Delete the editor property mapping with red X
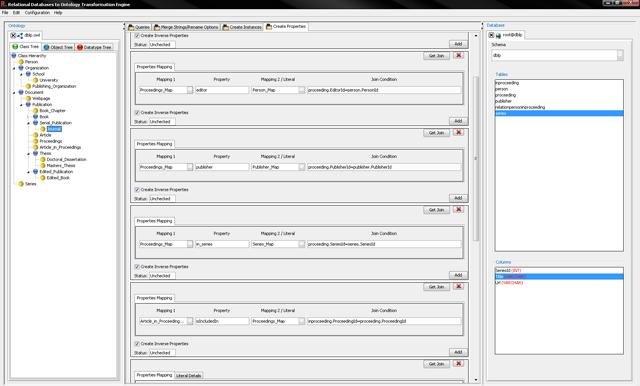Viewport: 640px width, 386px height. click(459, 55)
